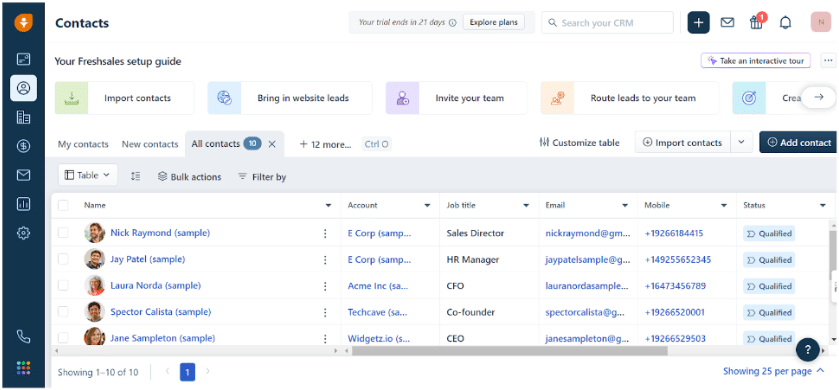Open the Nick Raymond (sample) contact link

point(160,233)
